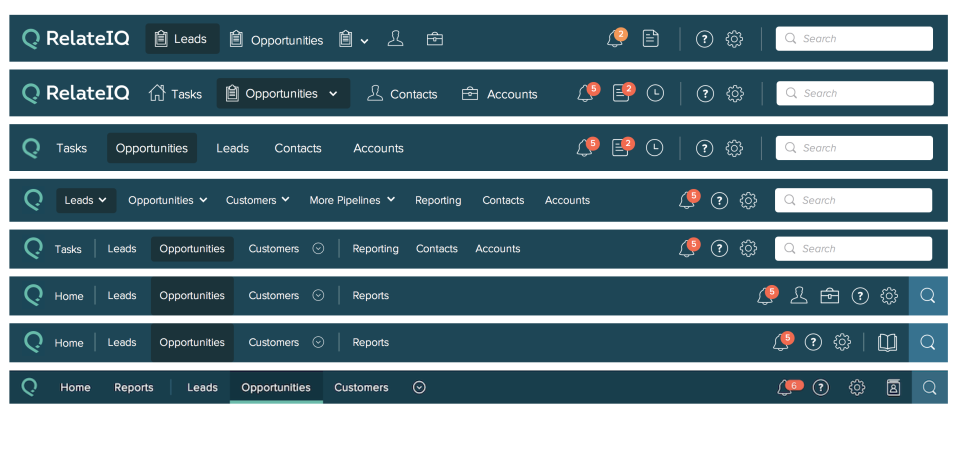The height and width of the screenshot is (456, 960).
Task: Open Contacts in the third navigation bar
Action: click(298, 148)
